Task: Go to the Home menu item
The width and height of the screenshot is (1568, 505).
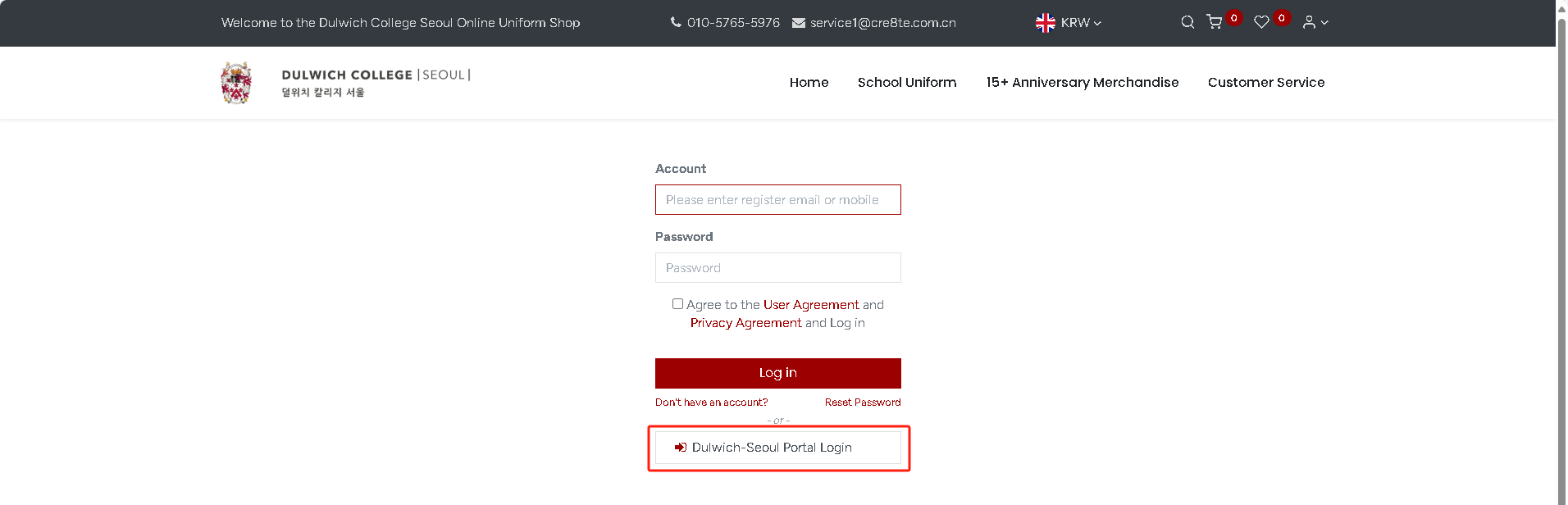Action: click(809, 82)
